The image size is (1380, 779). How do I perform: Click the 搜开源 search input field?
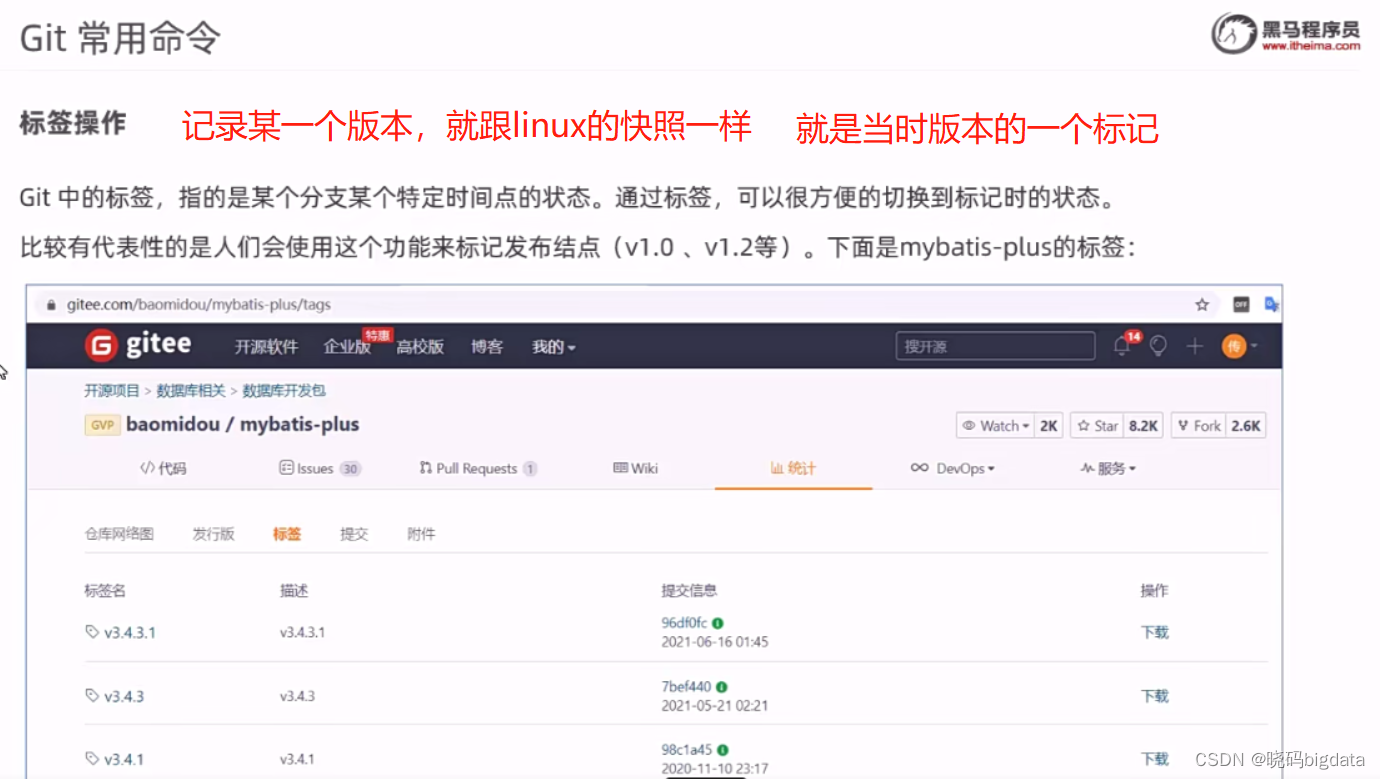994,345
